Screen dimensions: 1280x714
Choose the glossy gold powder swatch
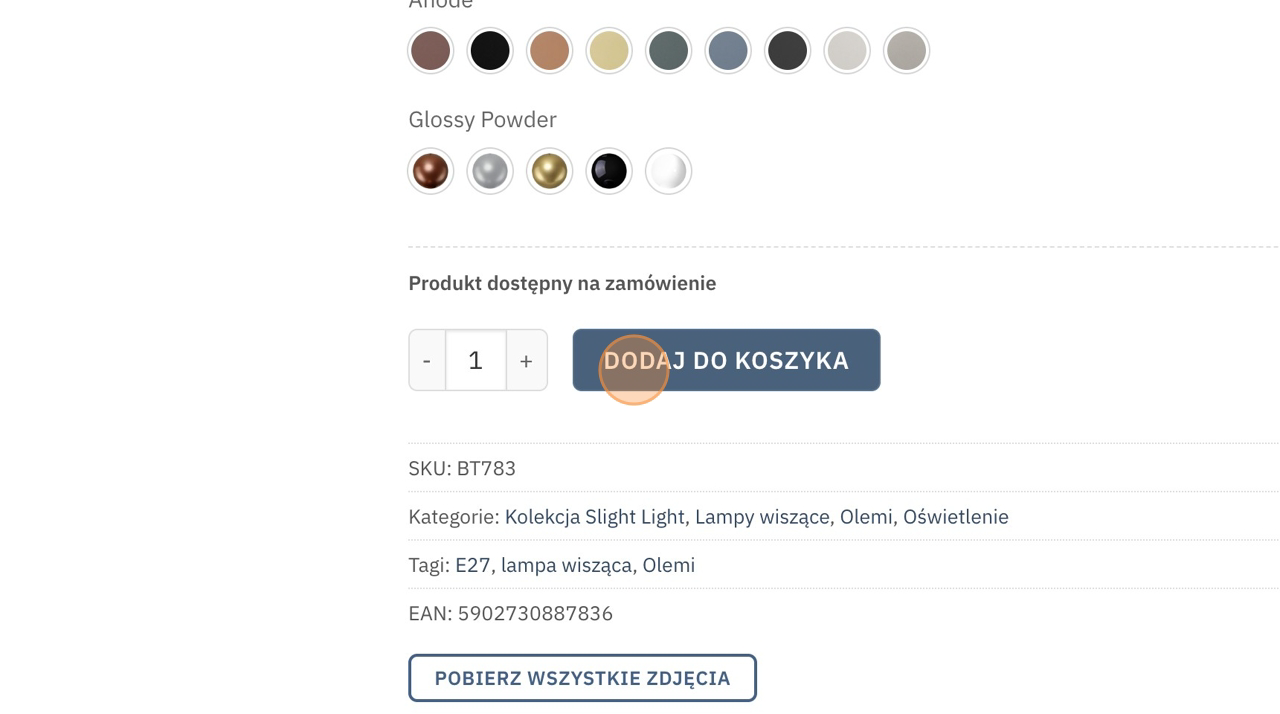coord(549,171)
